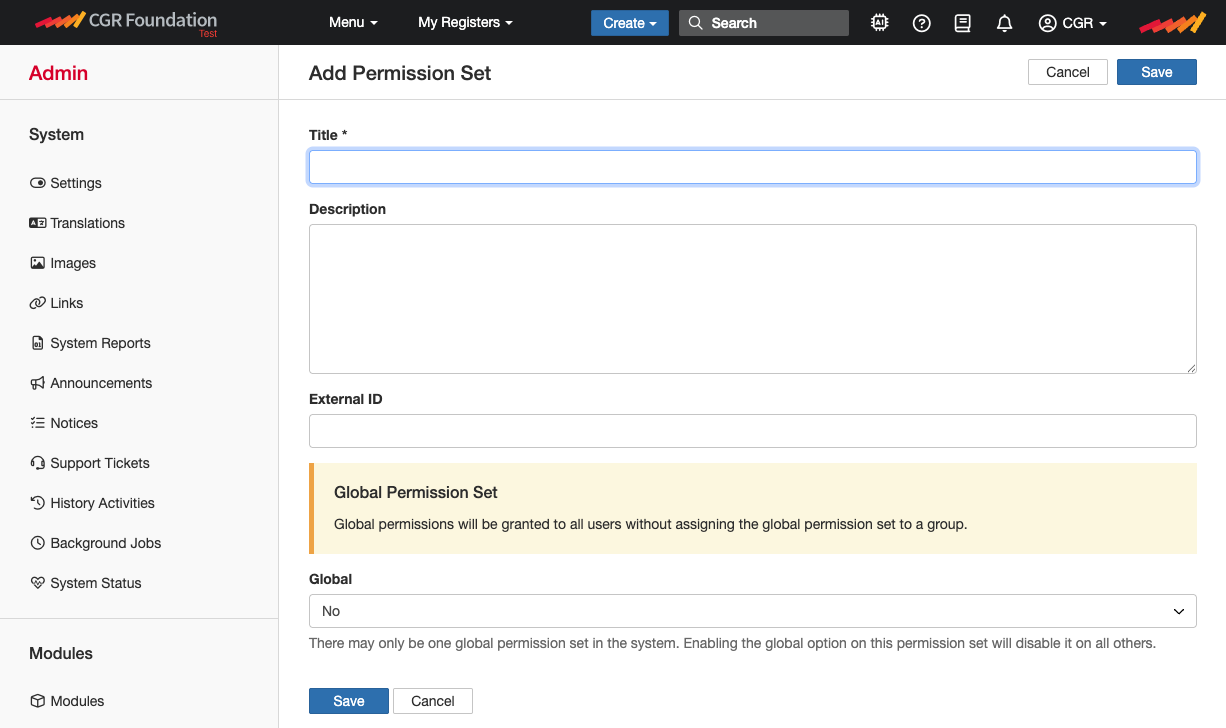The height and width of the screenshot is (728, 1226).
Task: Open Settings from the sidebar
Action: click(75, 183)
